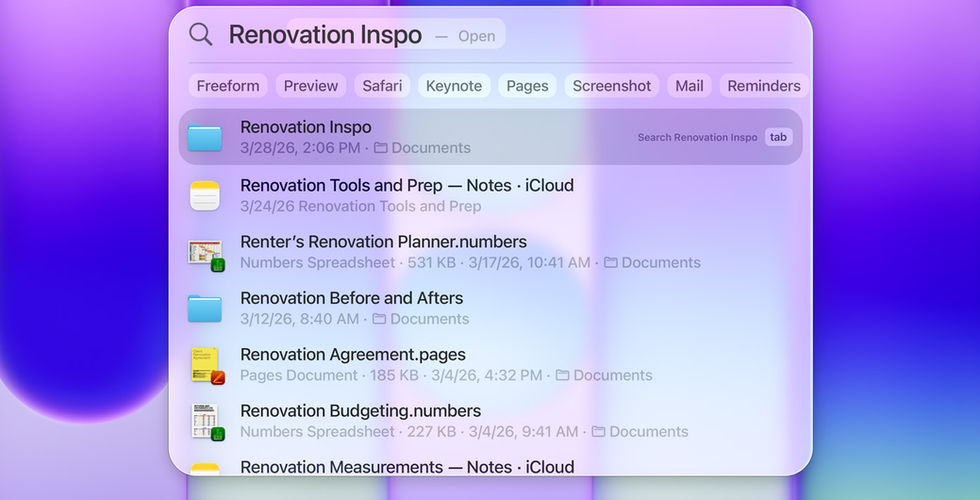The width and height of the screenshot is (980, 500).
Task: Select the Mail filter chip
Action: [689, 86]
